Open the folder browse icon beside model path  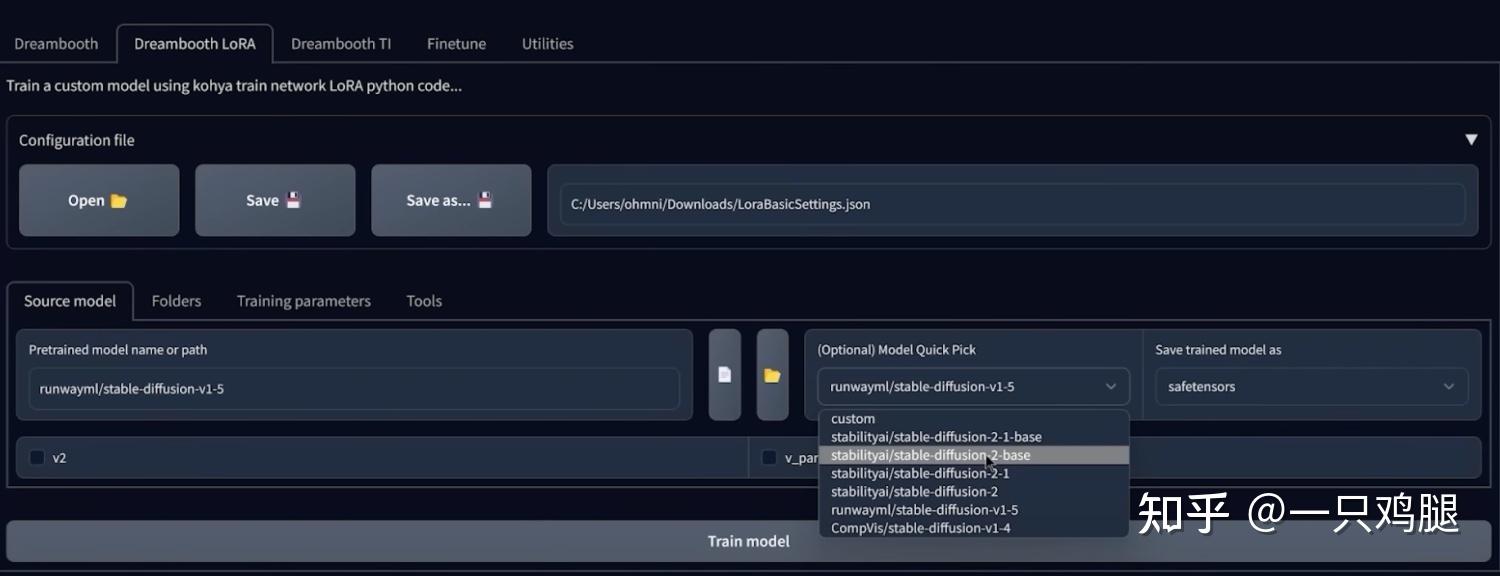(x=772, y=376)
